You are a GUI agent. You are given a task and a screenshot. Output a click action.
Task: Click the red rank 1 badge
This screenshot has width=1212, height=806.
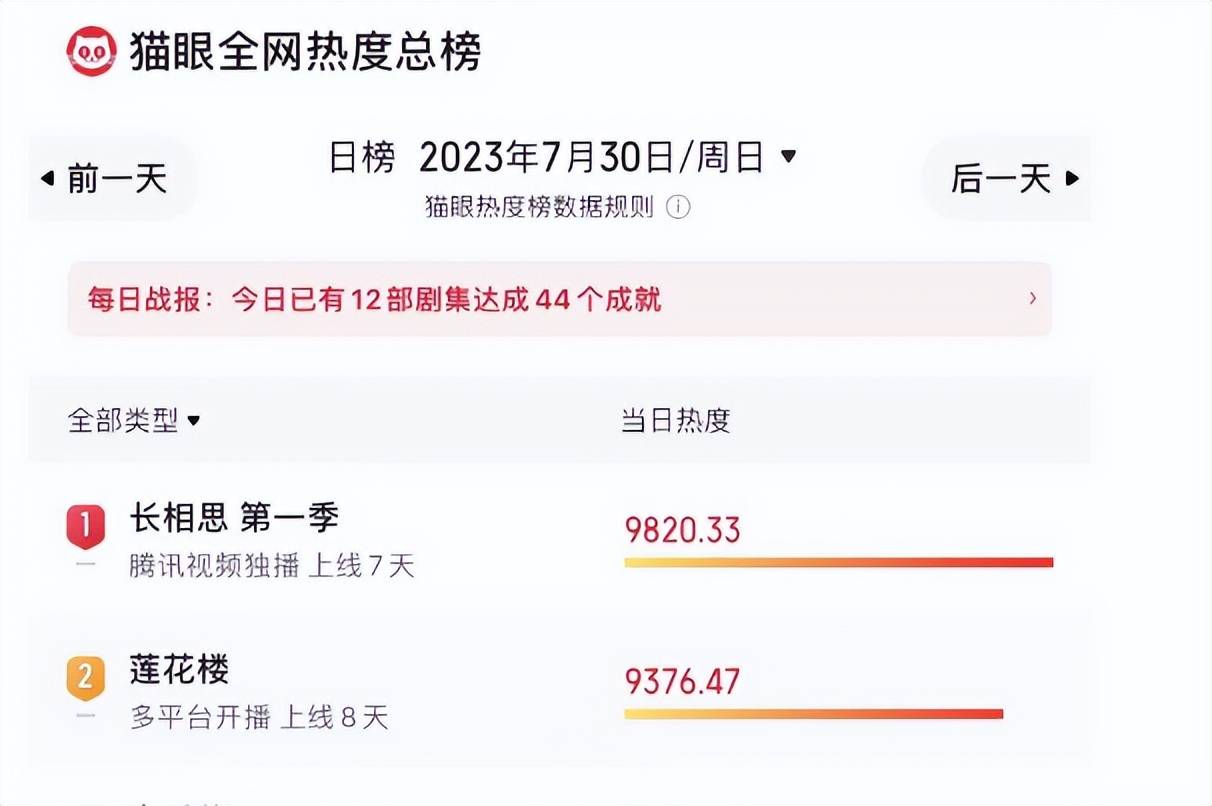pyautogui.click(x=85, y=526)
